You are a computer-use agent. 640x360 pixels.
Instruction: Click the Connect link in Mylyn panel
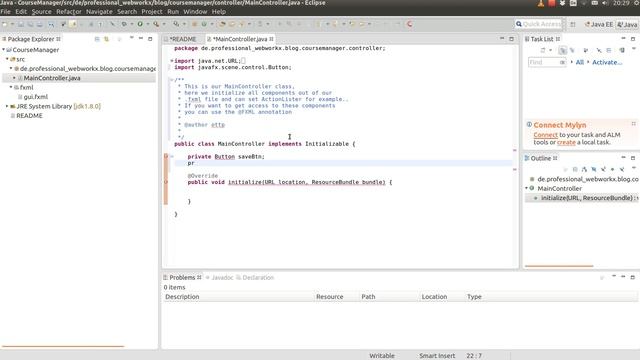(545, 135)
